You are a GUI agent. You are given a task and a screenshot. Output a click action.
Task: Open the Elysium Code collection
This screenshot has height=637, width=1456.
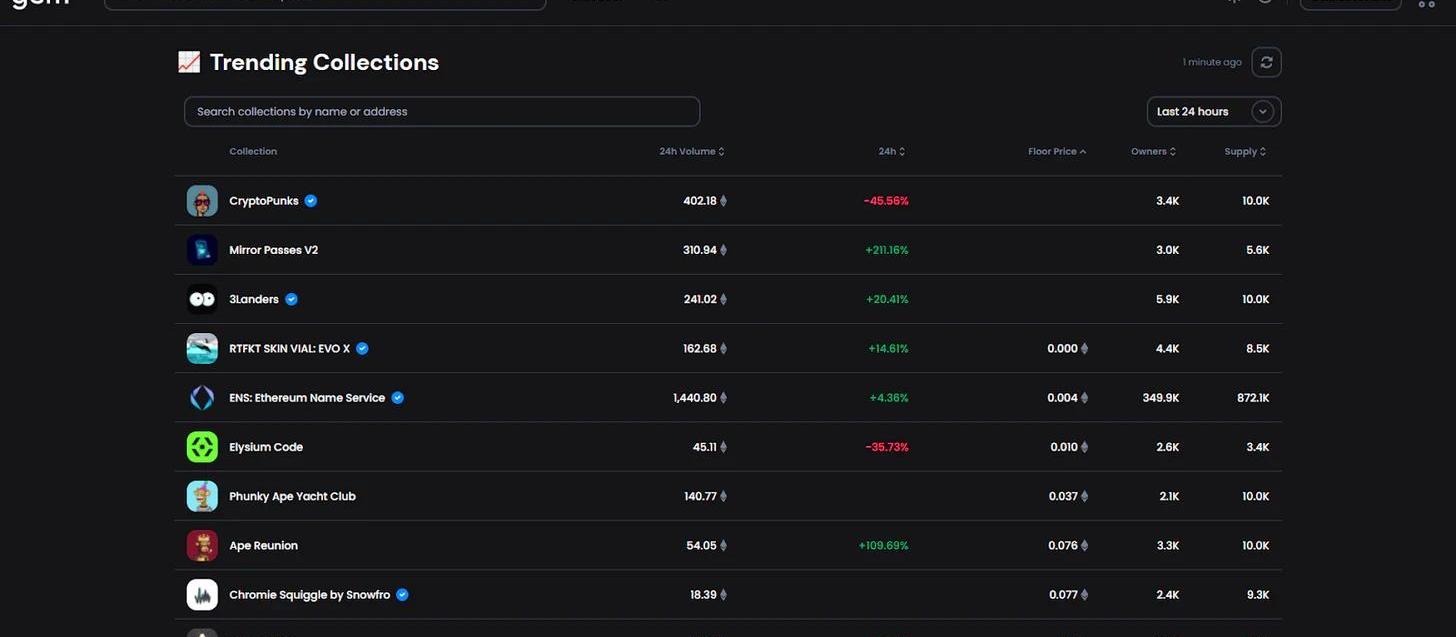pos(266,447)
